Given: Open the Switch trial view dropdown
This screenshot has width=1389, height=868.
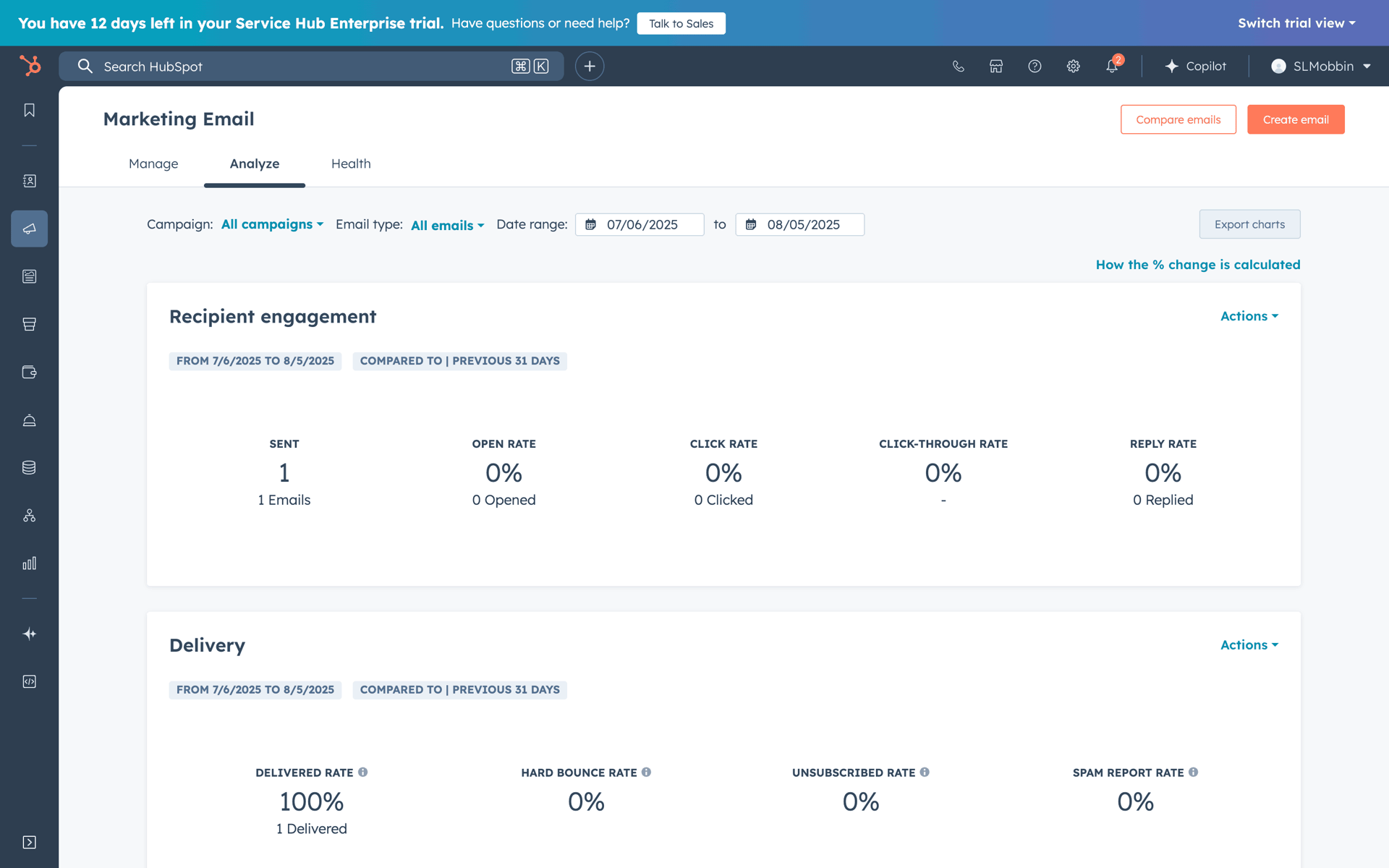Looking at the screenshot, I should pyautogui.click(x=1296, y=23).
